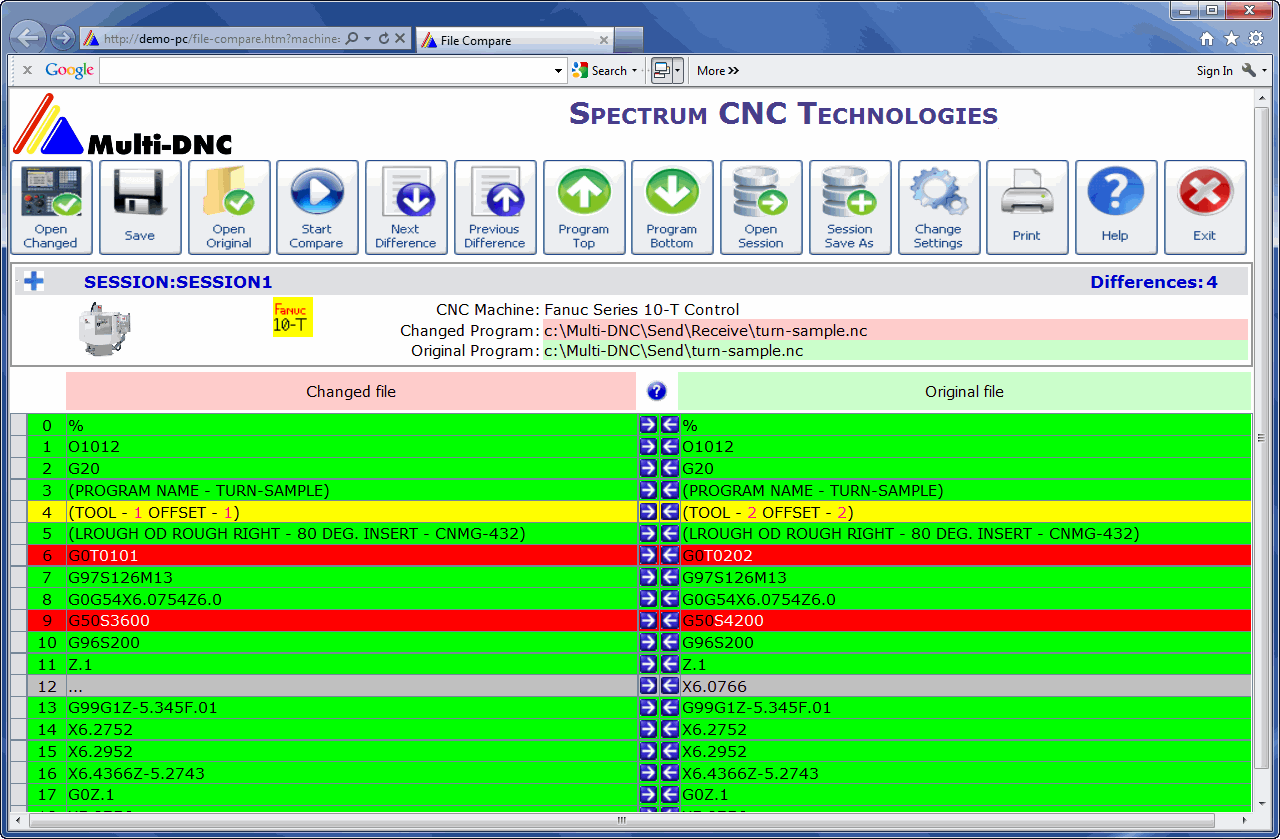Open new blank tab
This screenshot has height=839, width=1280.
point(628,40)
